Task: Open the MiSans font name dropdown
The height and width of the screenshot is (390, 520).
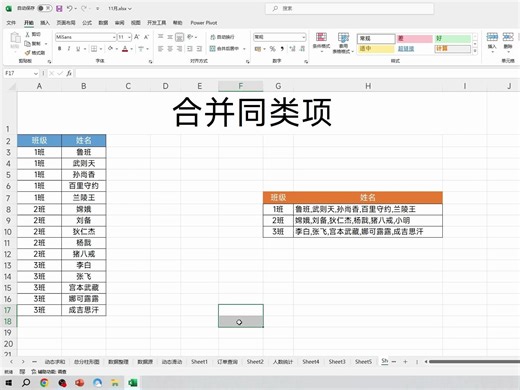Action: pos(114,37)
